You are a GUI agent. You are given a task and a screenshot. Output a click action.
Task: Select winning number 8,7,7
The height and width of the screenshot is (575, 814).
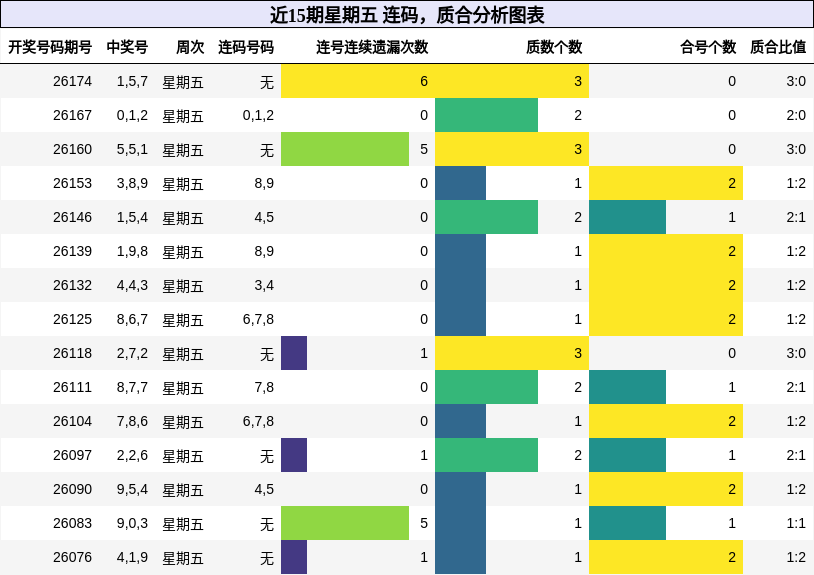click(x=132, y=387)
